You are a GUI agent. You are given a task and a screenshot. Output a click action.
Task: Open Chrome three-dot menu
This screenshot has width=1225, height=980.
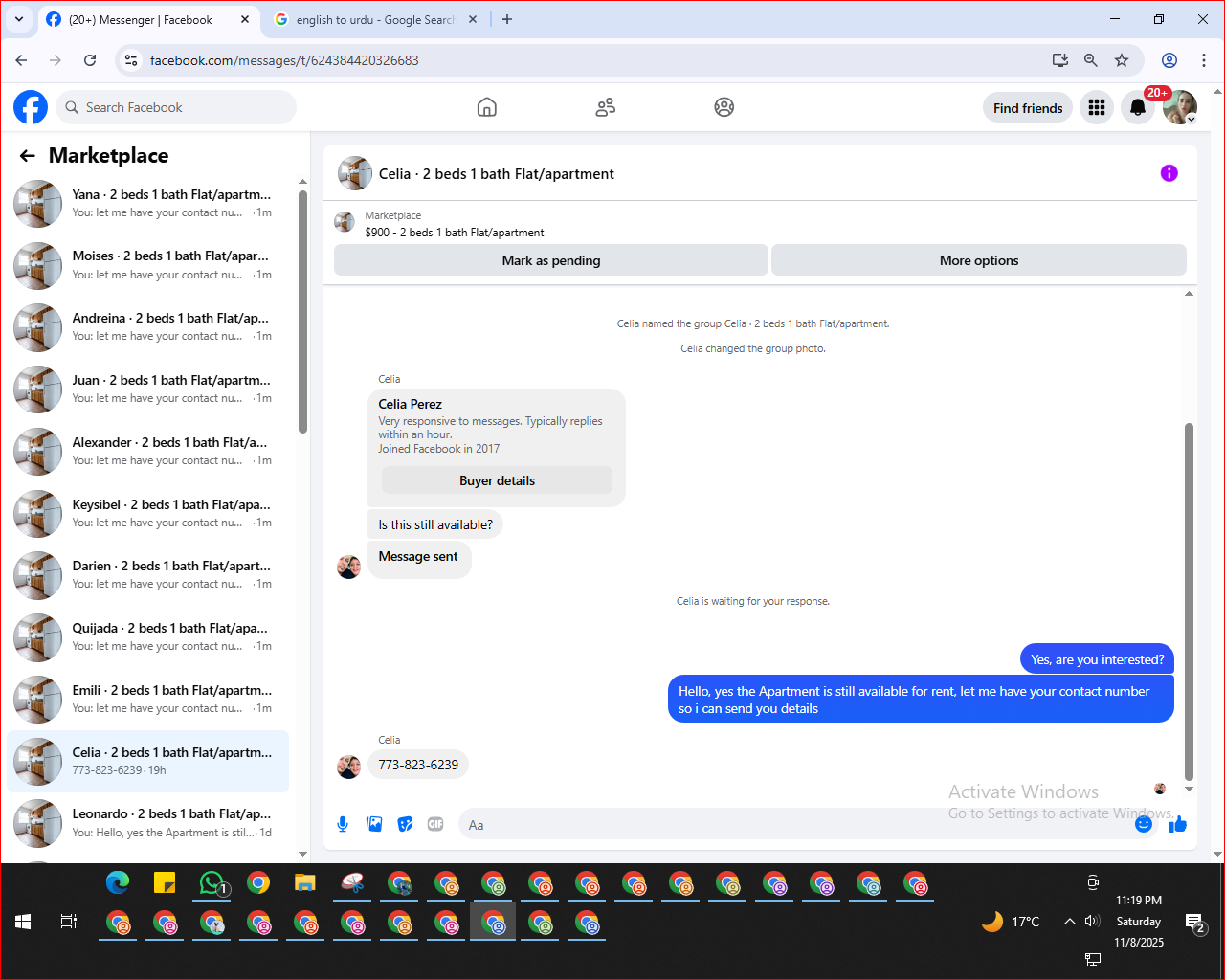[x=1204, y=60]
